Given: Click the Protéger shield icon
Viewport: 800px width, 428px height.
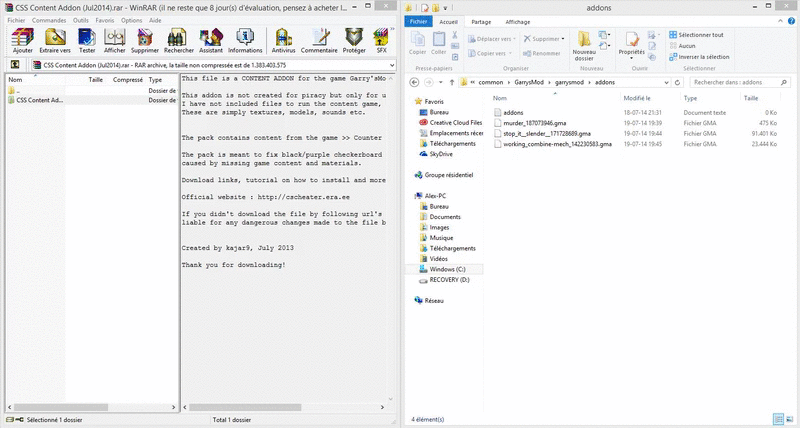Looking at the screenshot, I should pos(354,41).
